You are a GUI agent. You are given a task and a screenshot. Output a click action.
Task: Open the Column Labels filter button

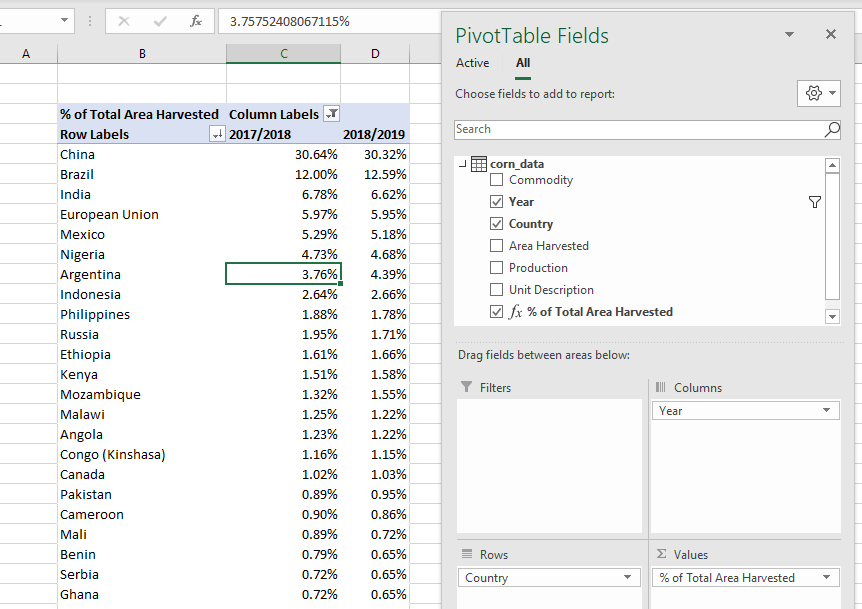tap(332, 114)
